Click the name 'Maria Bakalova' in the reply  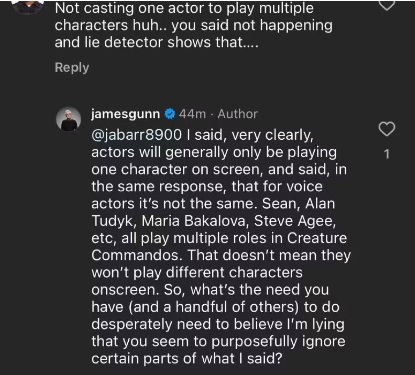tap(195, 221)
